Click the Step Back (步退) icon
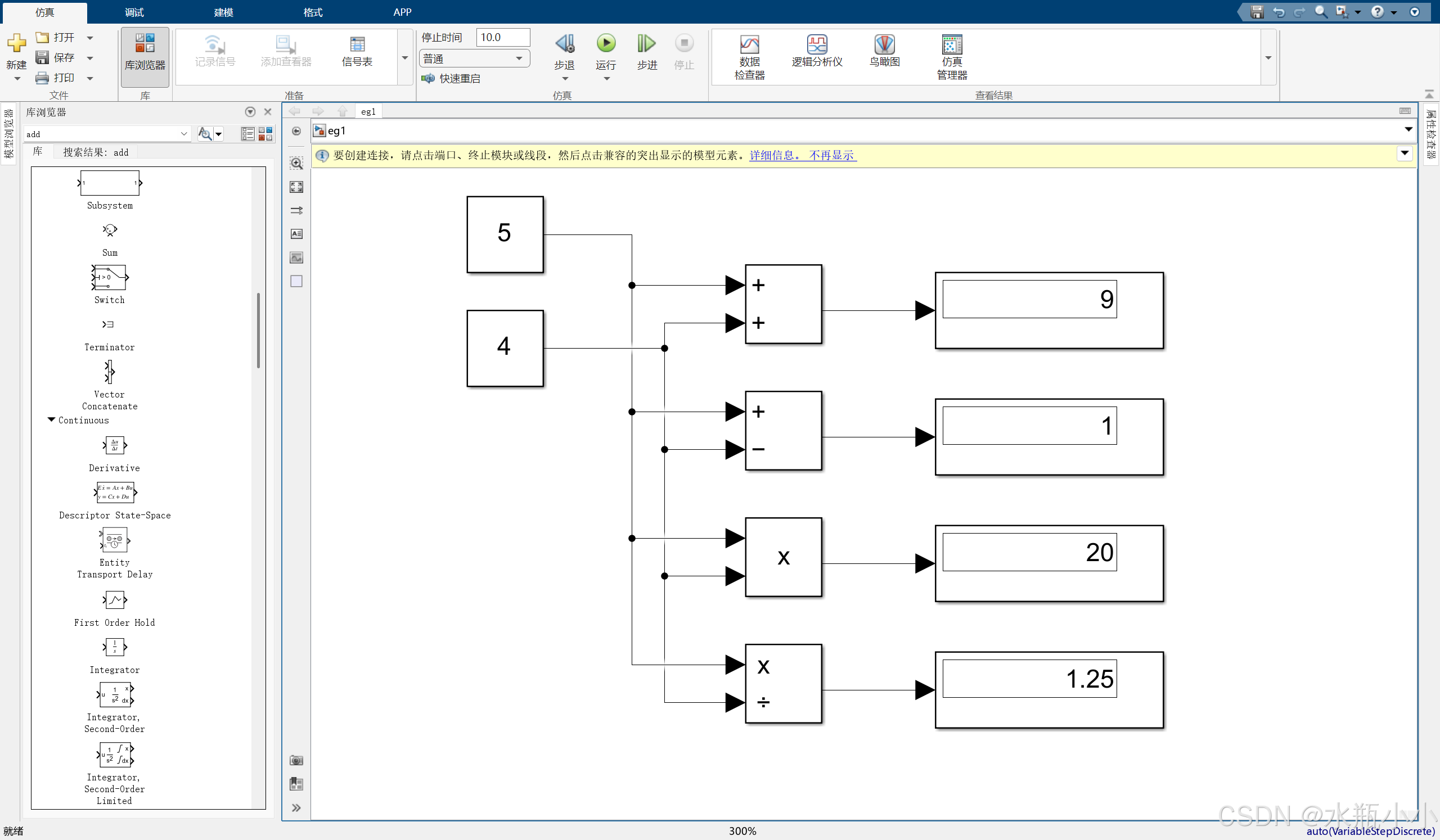Viewport: 1440px width, 840px height. point(565,43)
